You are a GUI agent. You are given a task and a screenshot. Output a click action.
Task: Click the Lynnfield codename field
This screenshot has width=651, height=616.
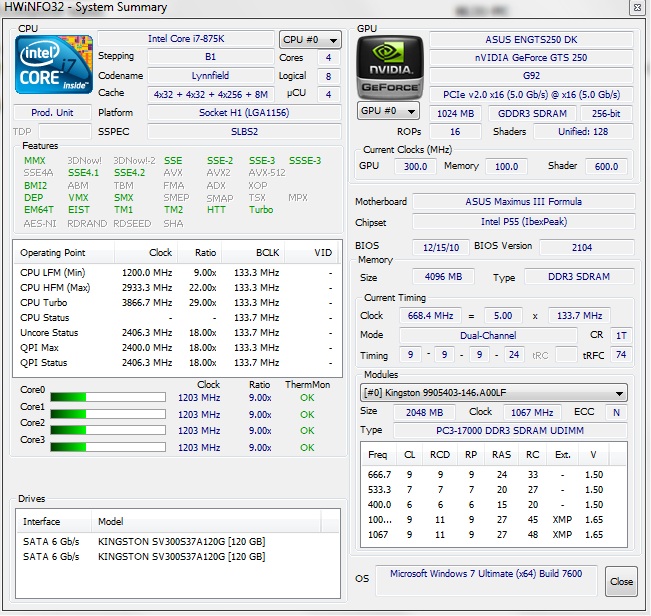[210, 76]
